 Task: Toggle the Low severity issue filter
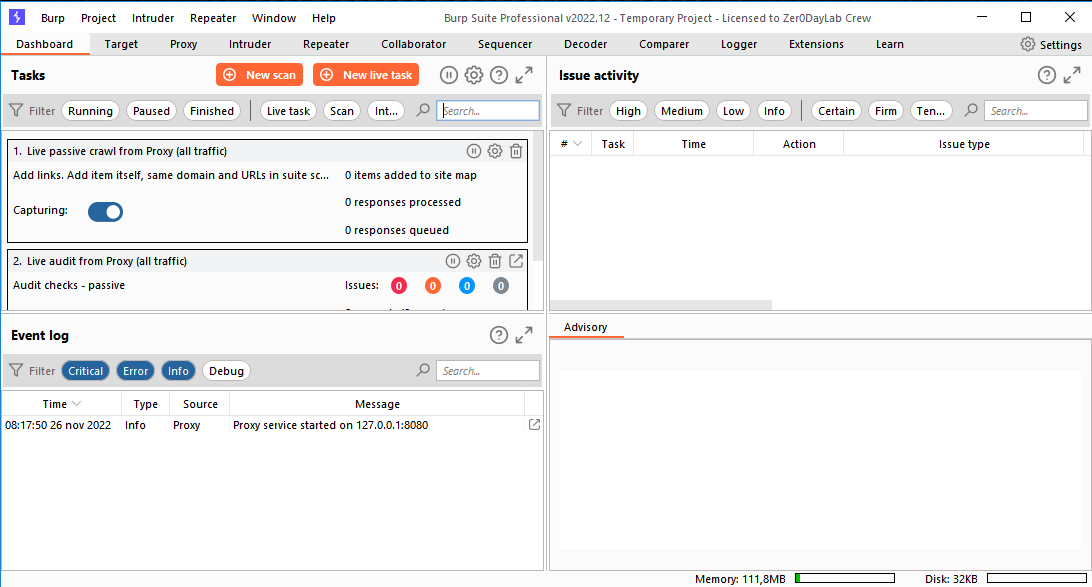tap(733, 111)
